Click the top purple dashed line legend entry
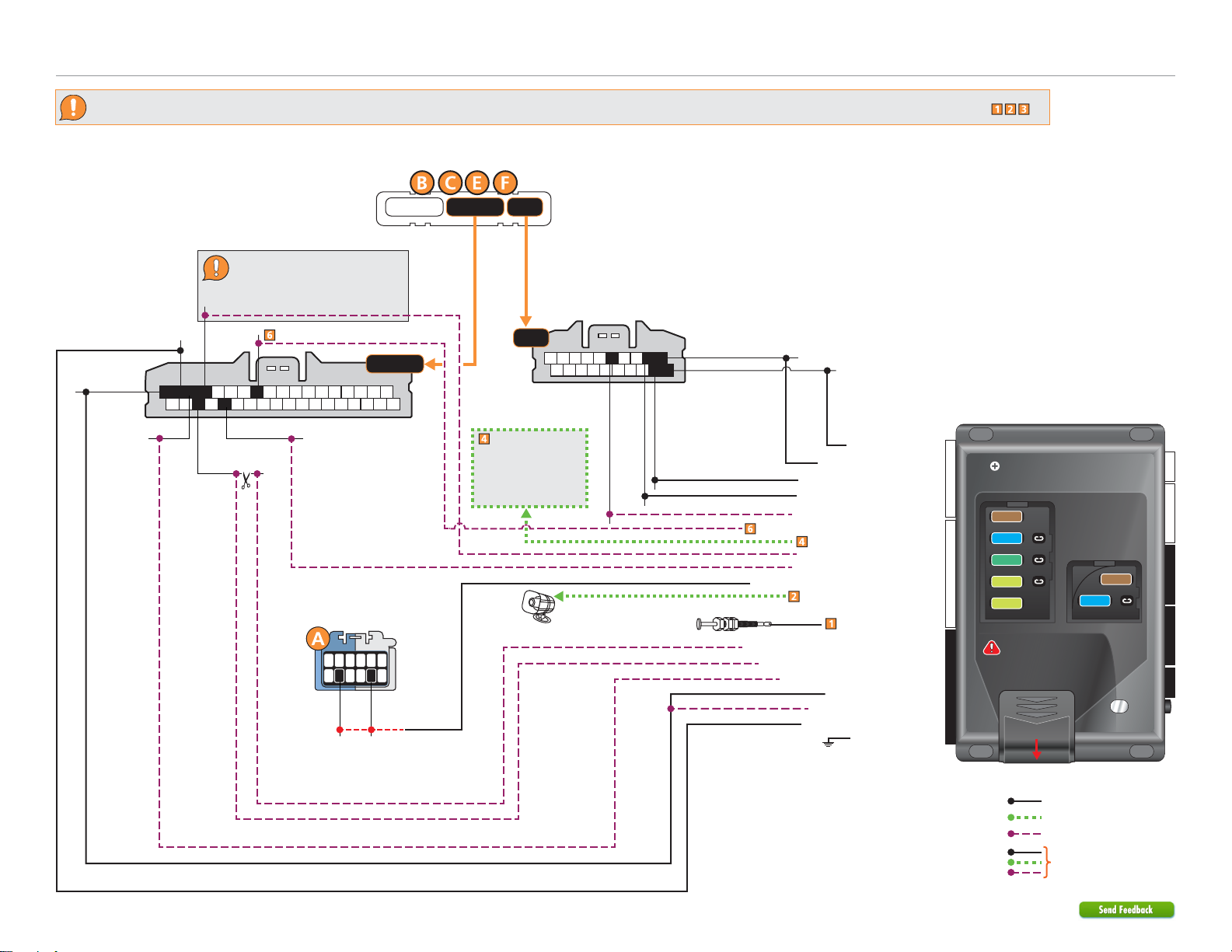 click(1024, 833)
